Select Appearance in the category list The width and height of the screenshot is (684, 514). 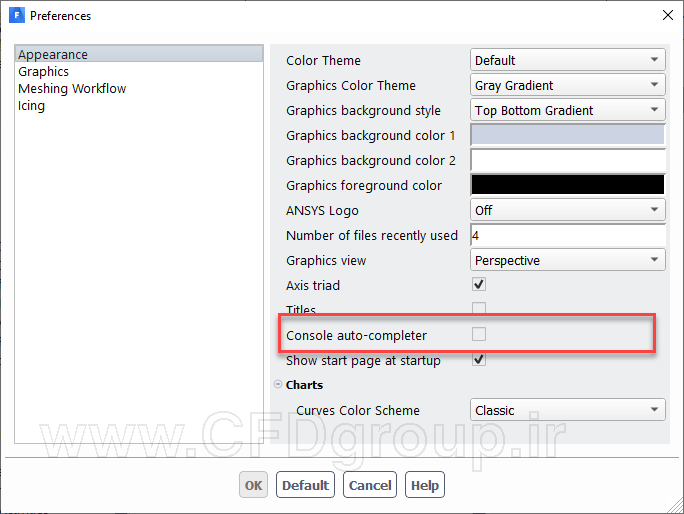(x=139, y=54)
